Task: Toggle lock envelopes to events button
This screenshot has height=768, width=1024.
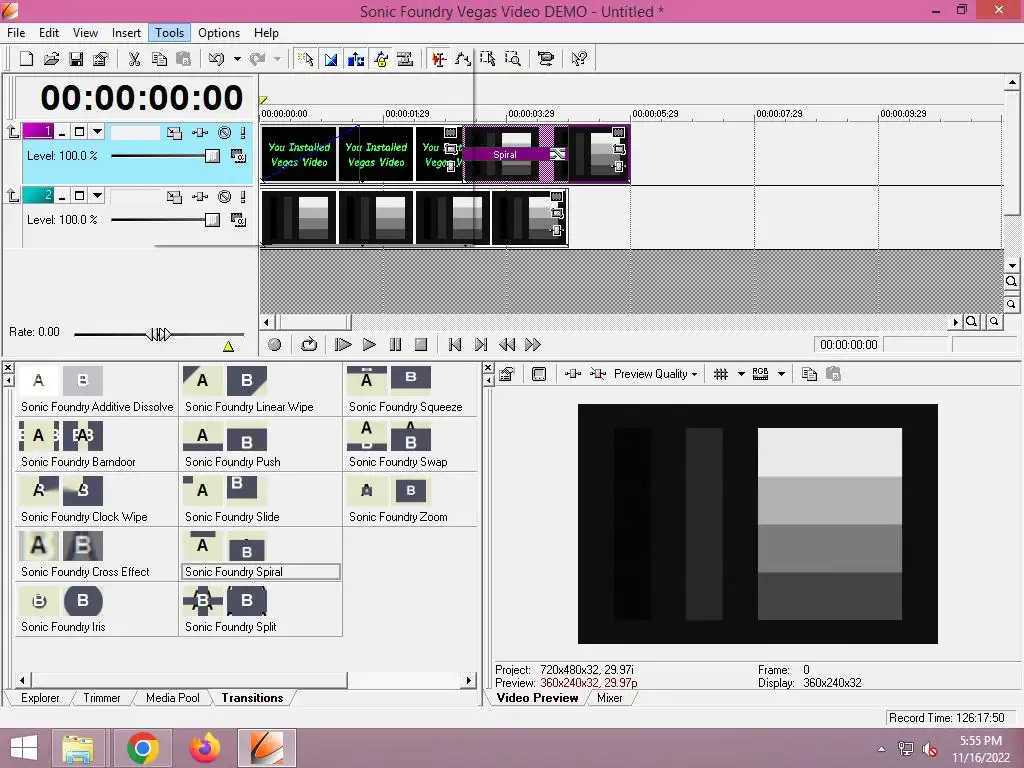Action: [381, 59]
